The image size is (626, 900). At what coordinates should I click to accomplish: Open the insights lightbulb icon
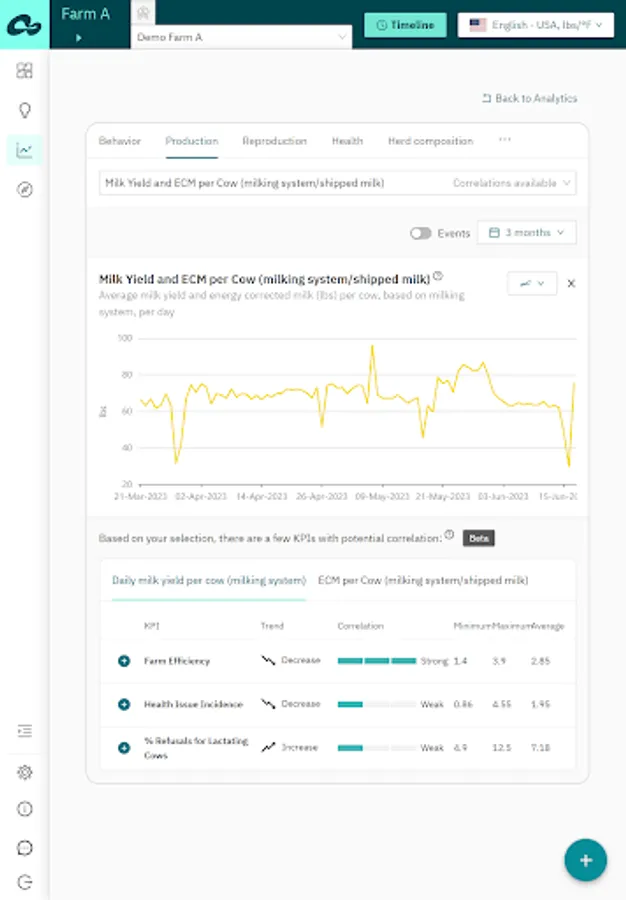(25, 110)
